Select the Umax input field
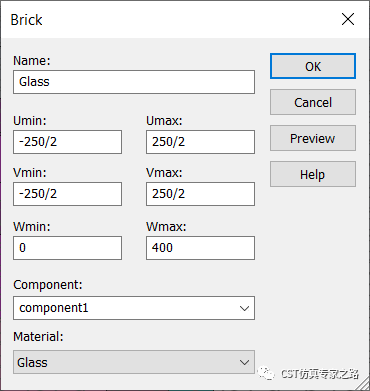This screenshot has width=370, height=391. (x=200, y=142)
